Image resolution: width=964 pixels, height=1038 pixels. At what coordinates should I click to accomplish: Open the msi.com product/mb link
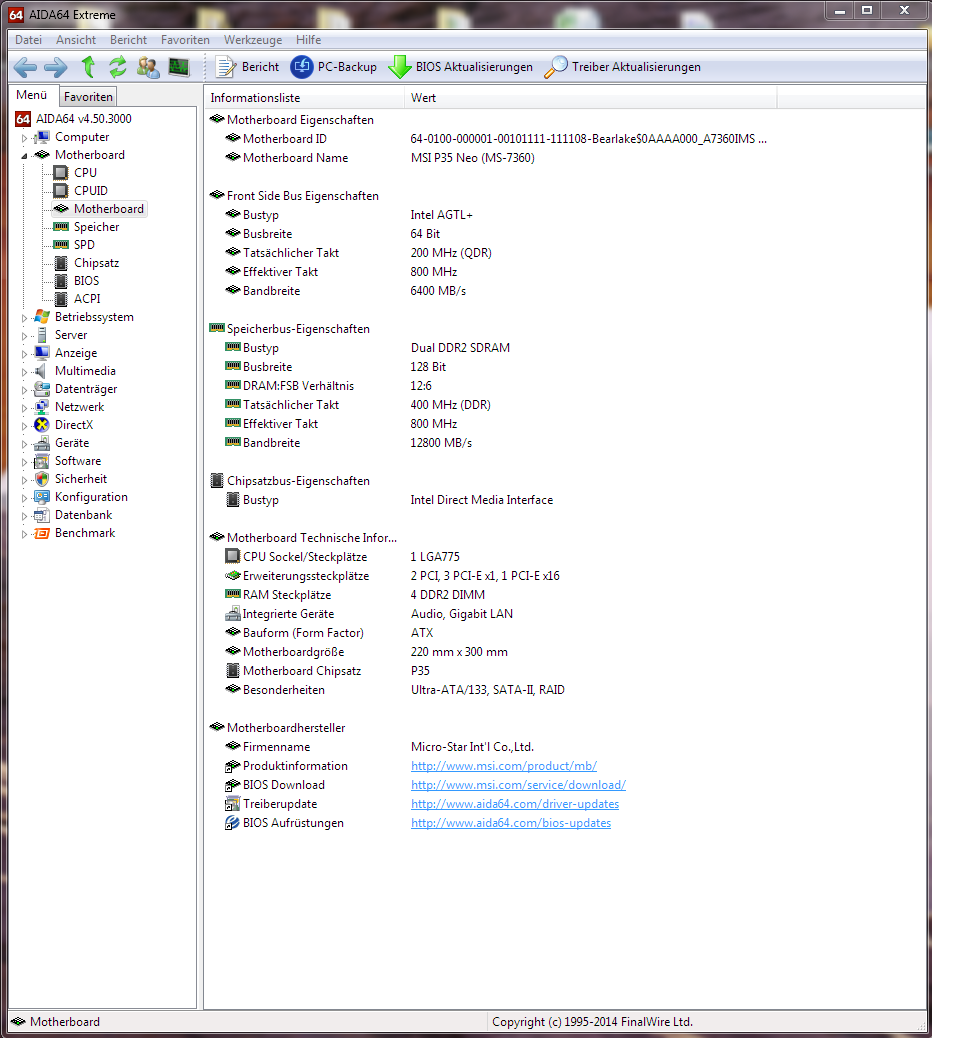504,766
